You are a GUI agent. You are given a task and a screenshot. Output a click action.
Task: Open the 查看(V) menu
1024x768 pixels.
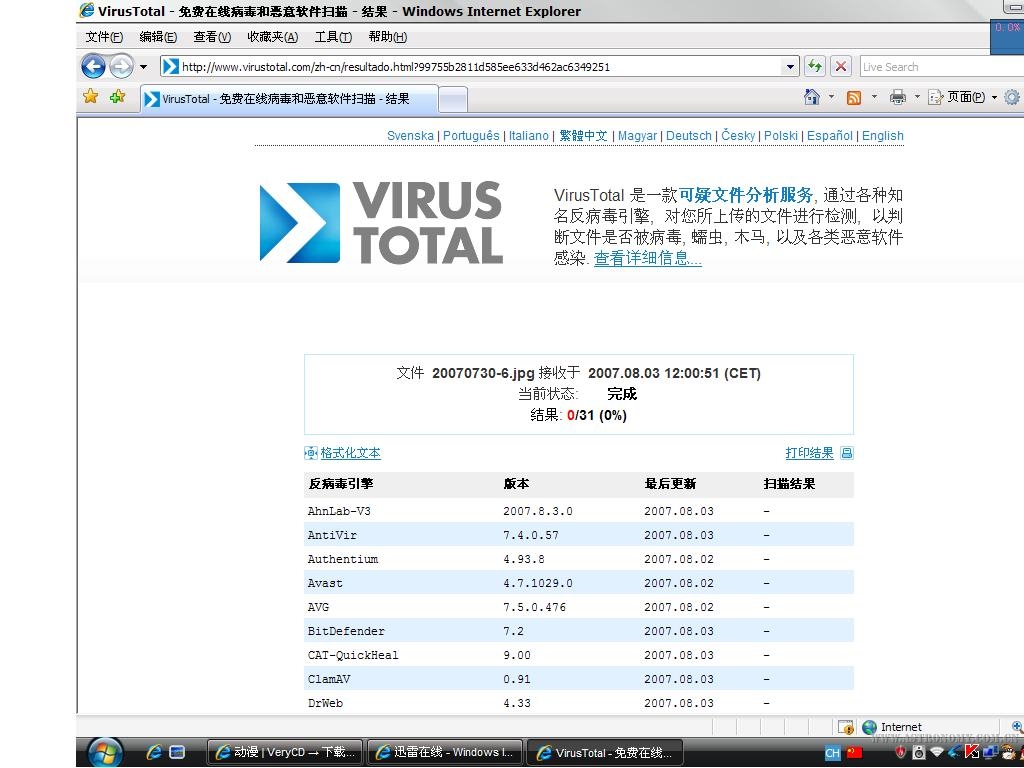click(212, 37)
